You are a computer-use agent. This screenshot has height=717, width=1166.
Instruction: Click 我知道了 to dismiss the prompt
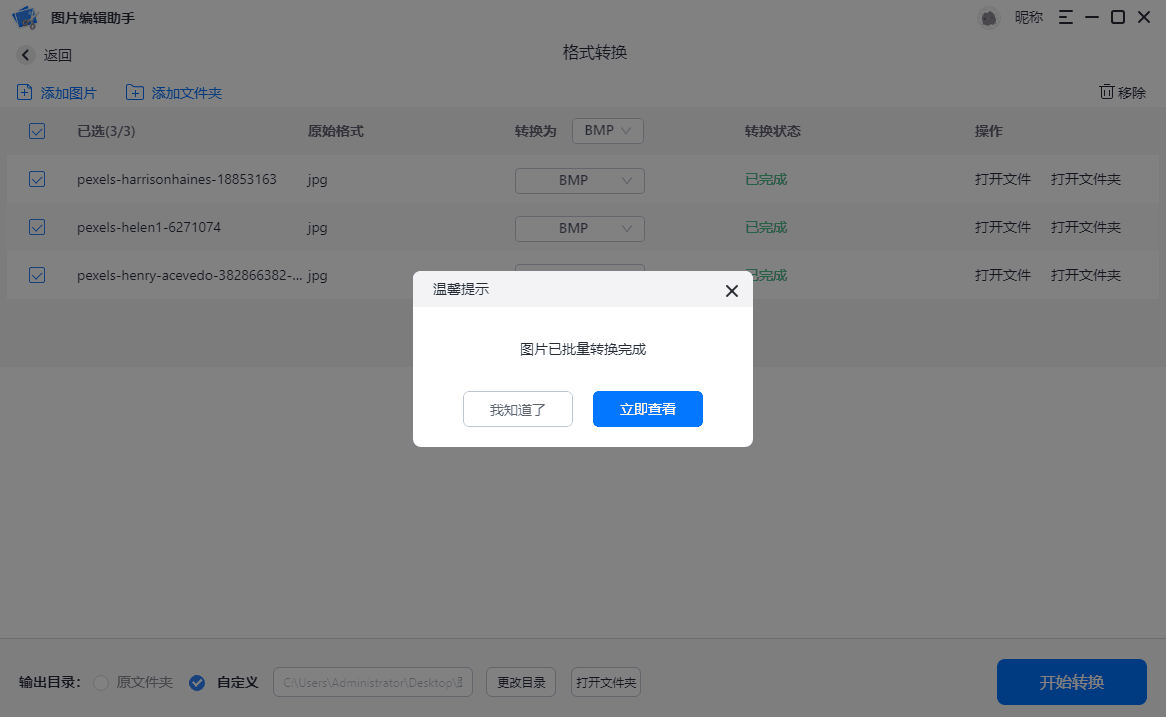[517, 409]
